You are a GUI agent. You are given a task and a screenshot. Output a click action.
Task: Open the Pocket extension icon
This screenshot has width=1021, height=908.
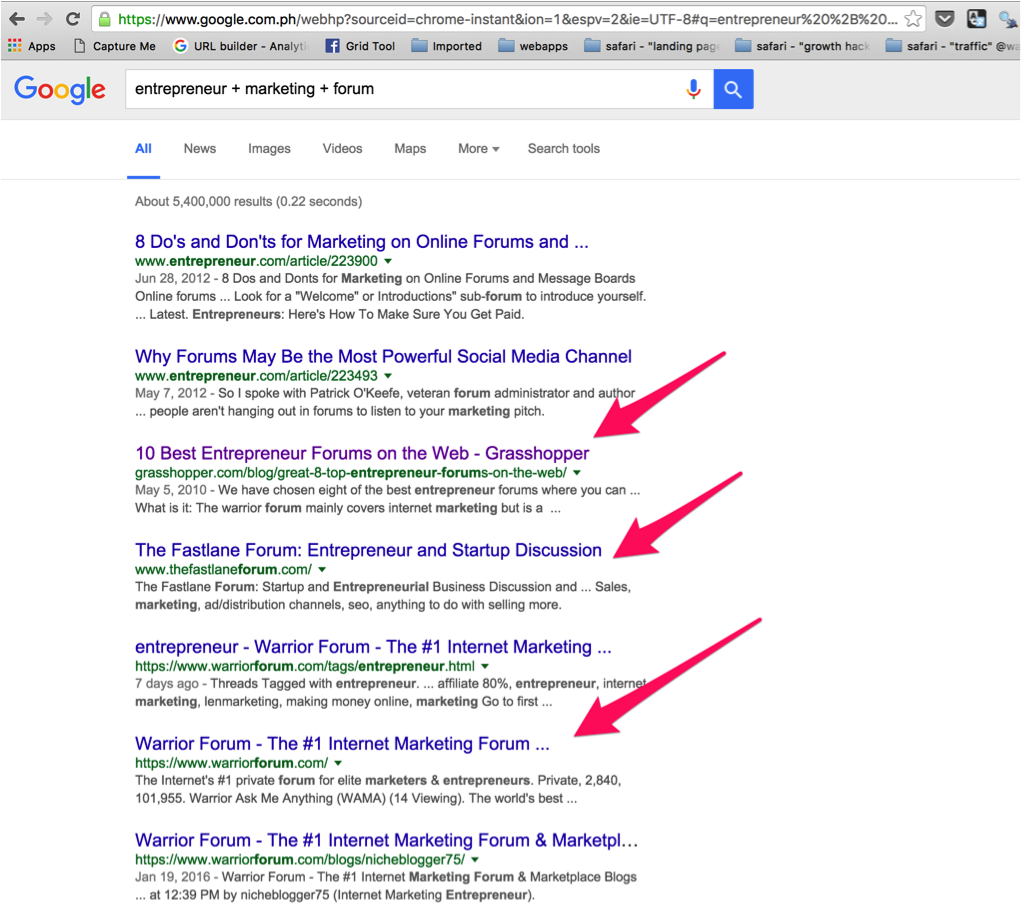pos(945,19)
